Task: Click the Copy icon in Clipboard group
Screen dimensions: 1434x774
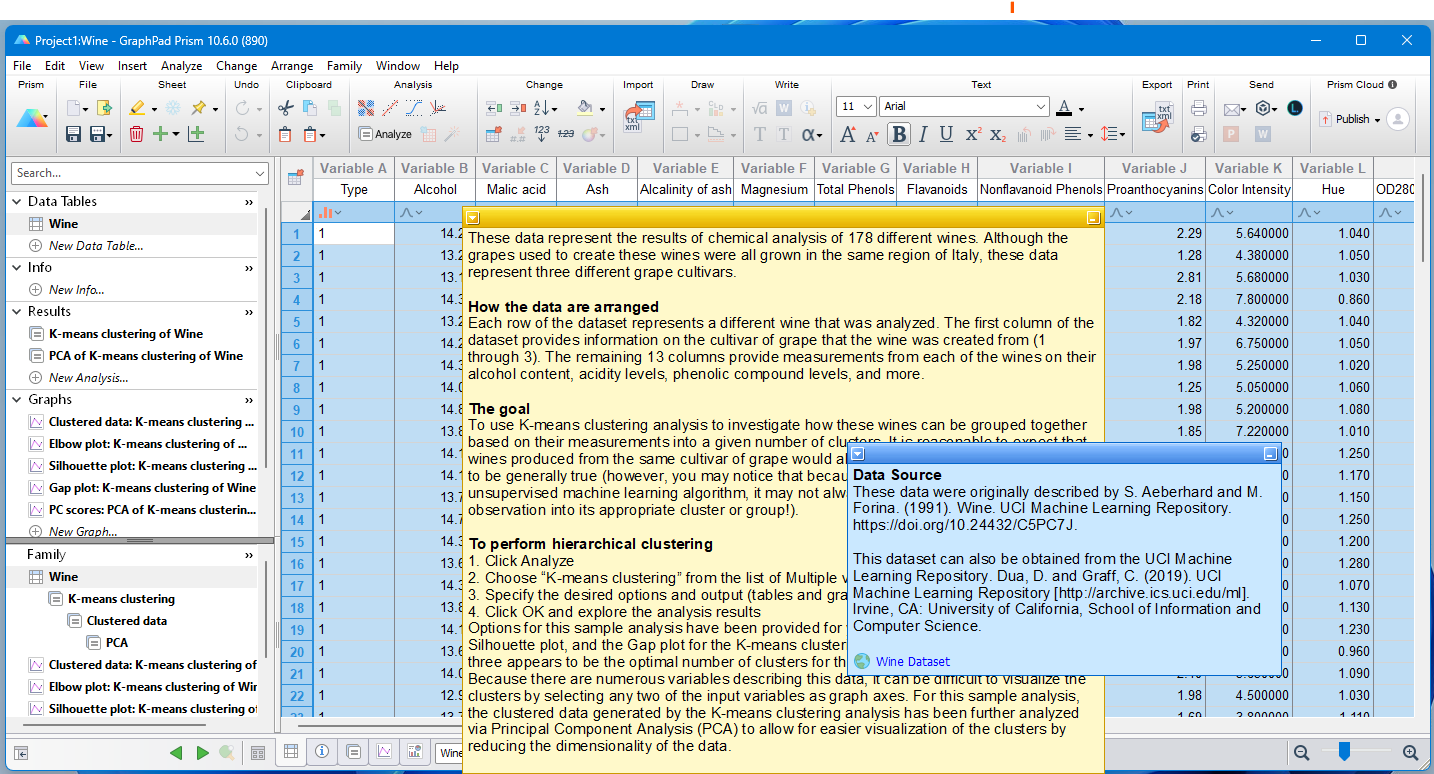Action: point(310,108)
